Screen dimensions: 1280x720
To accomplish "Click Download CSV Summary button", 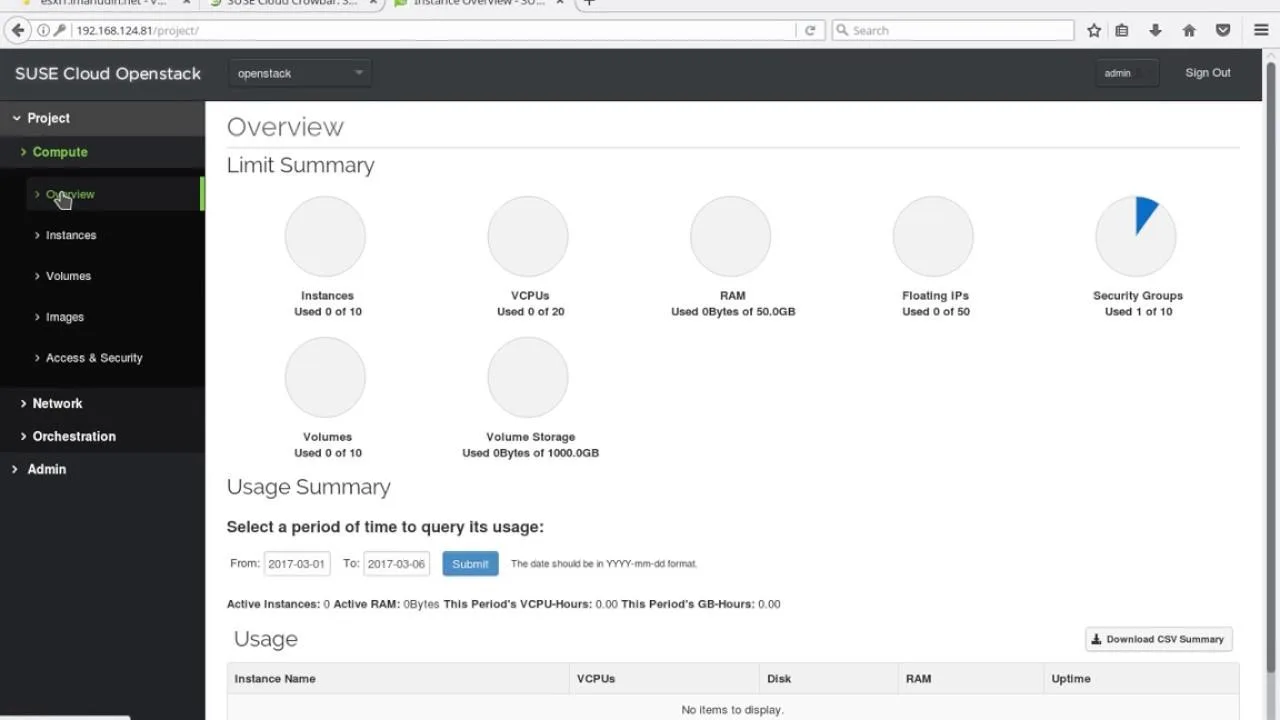I will (x=1159, y=639).
